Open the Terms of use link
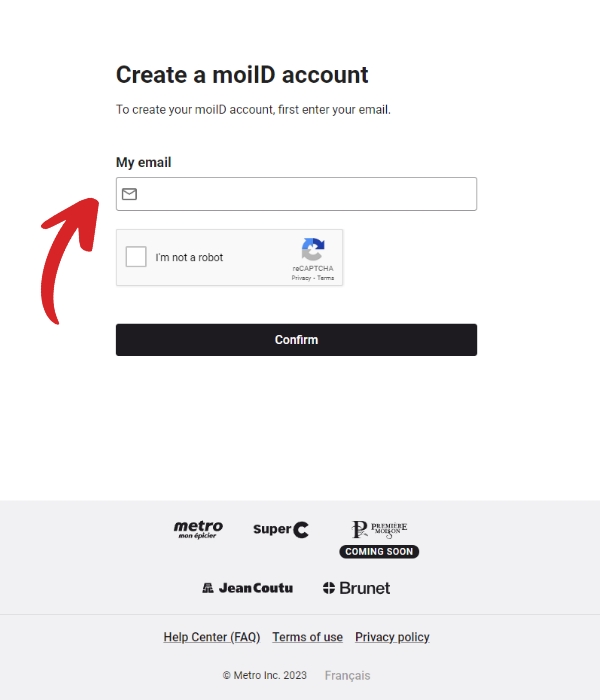Image resolution: width=600 pixels, height=700 pixels. tap(308, 637)
